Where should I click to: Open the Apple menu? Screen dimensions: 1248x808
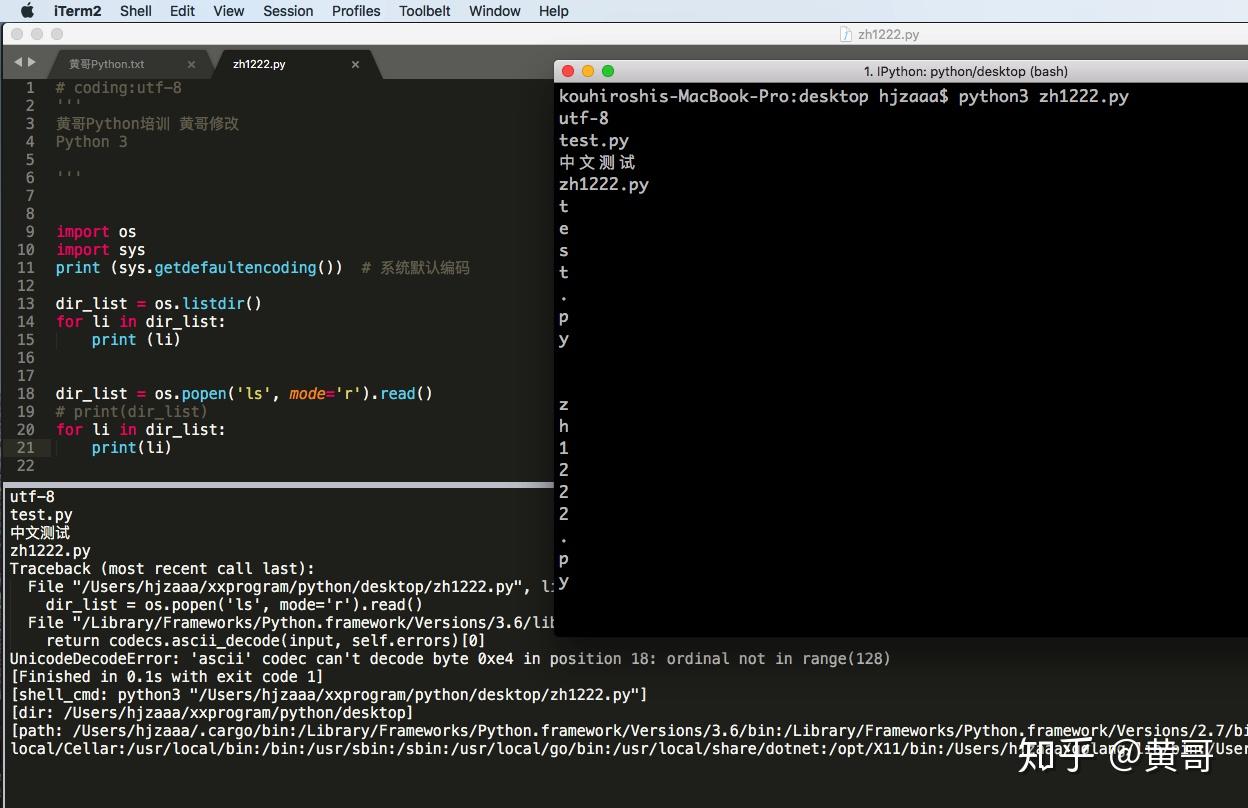pyautogui.click(x=26, y=11)
